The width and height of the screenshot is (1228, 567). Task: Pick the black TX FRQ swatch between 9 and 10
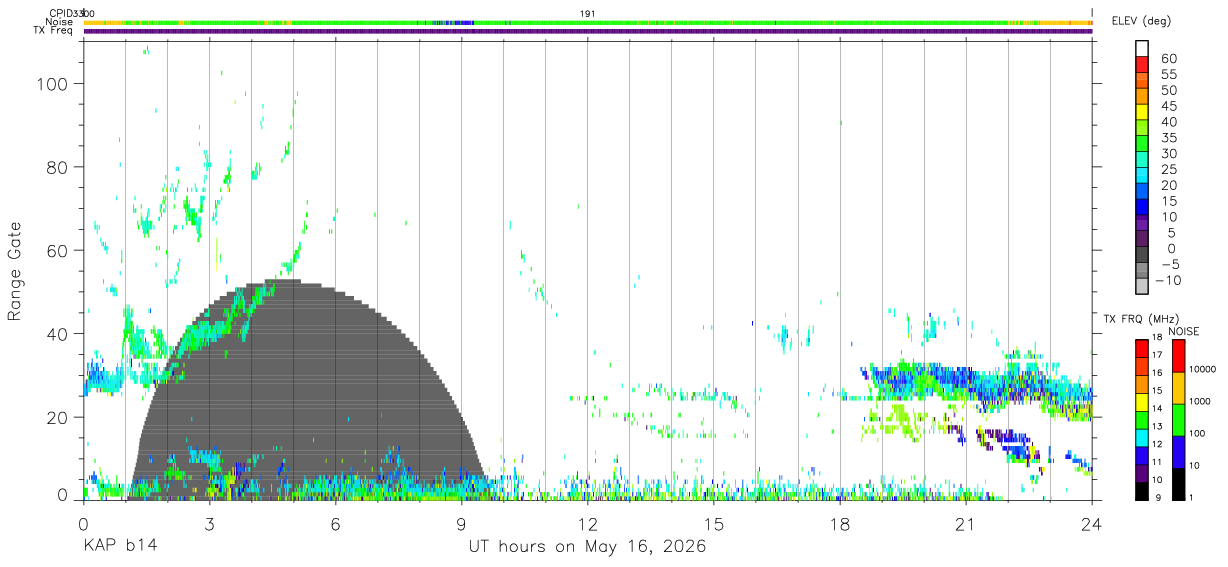(1142, 490)
